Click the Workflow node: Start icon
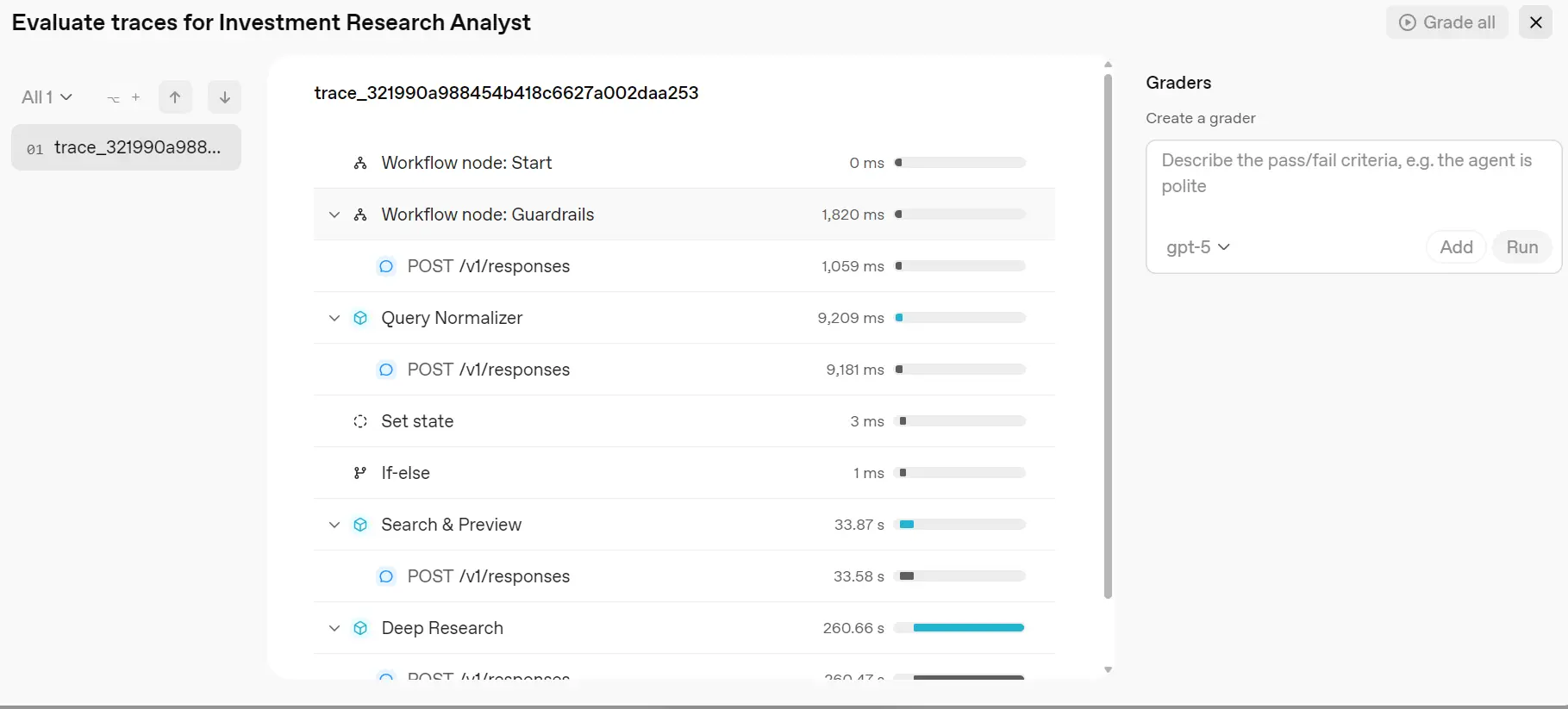The width and height of the screenshot is (1568, 709). (x=360, y=163)
